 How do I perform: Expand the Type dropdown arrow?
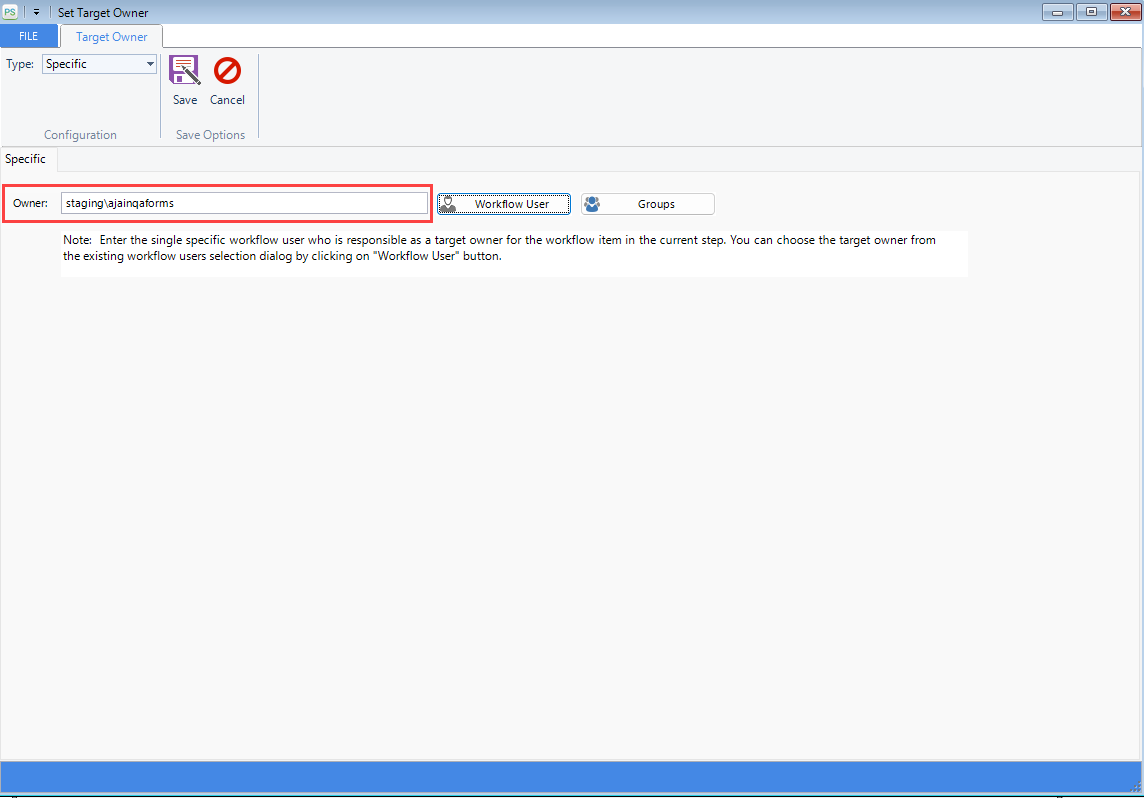150,64
